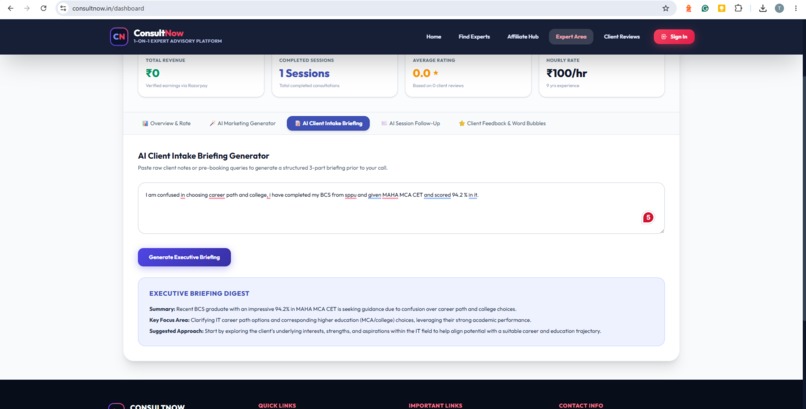This screenshot has width=806, height=409.
Task: Click the 0.0 average rating value
Action: 422,73
